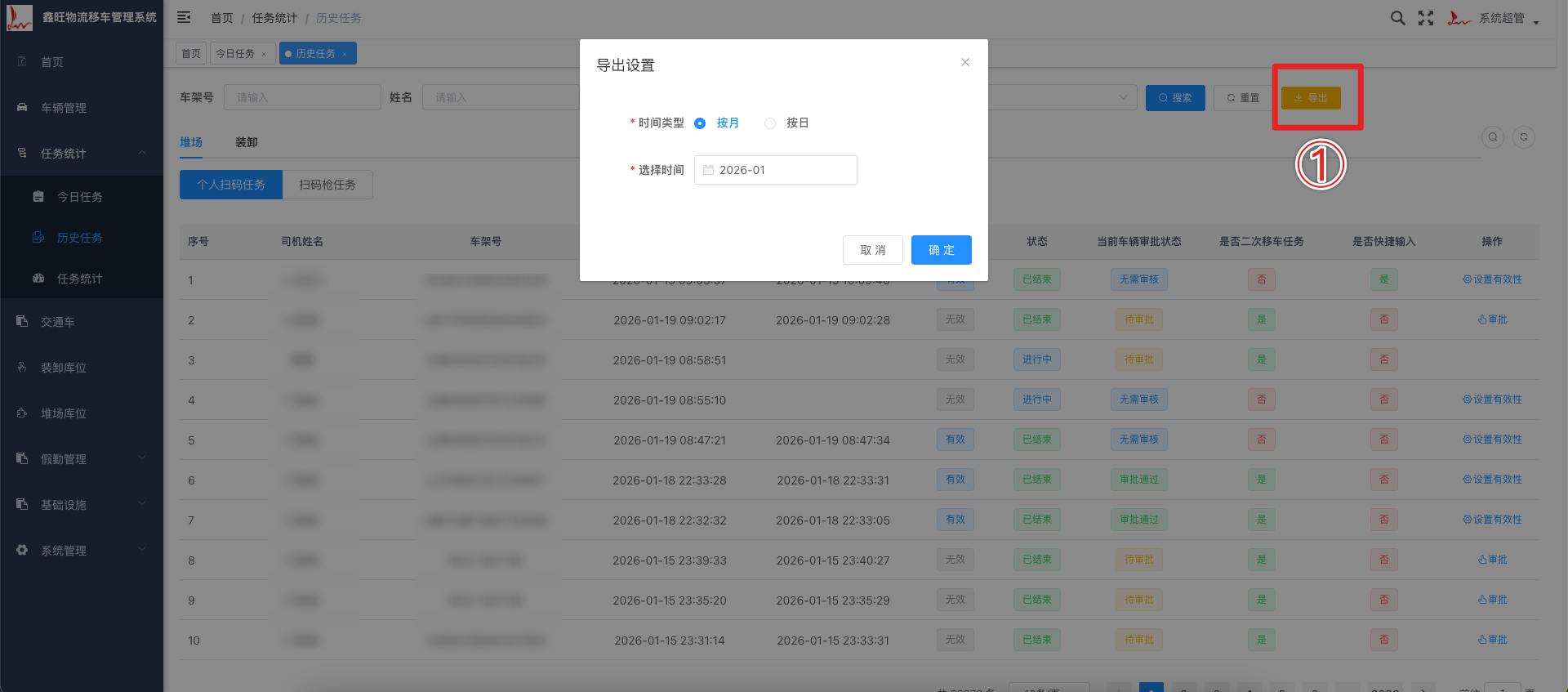The width and height of the screenshot is (1568, 692).
Task: Switch to the 首页 page tag
Action: [x=191, y=54]
